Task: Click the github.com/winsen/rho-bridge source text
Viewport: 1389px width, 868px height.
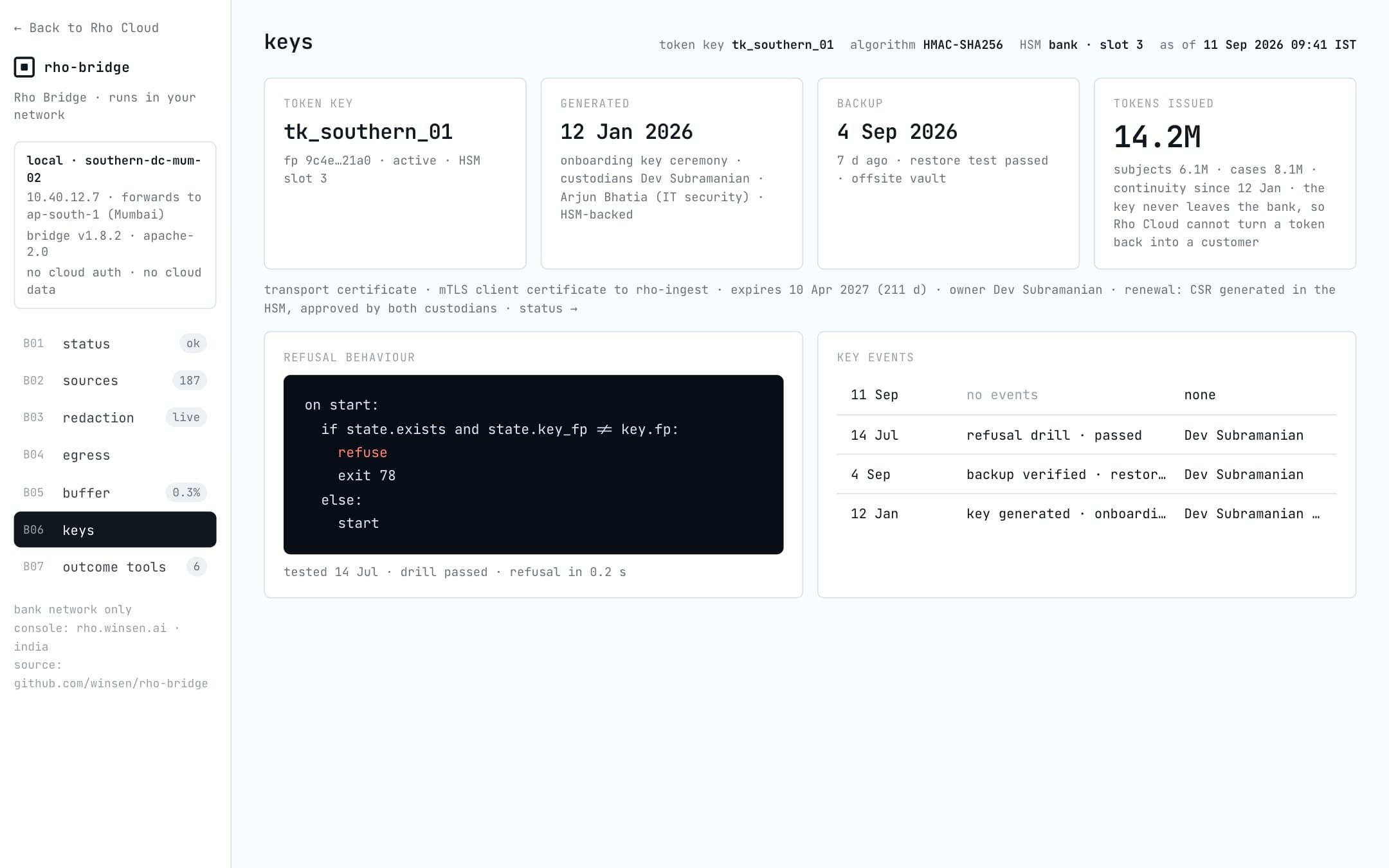Action: point(111,683)
